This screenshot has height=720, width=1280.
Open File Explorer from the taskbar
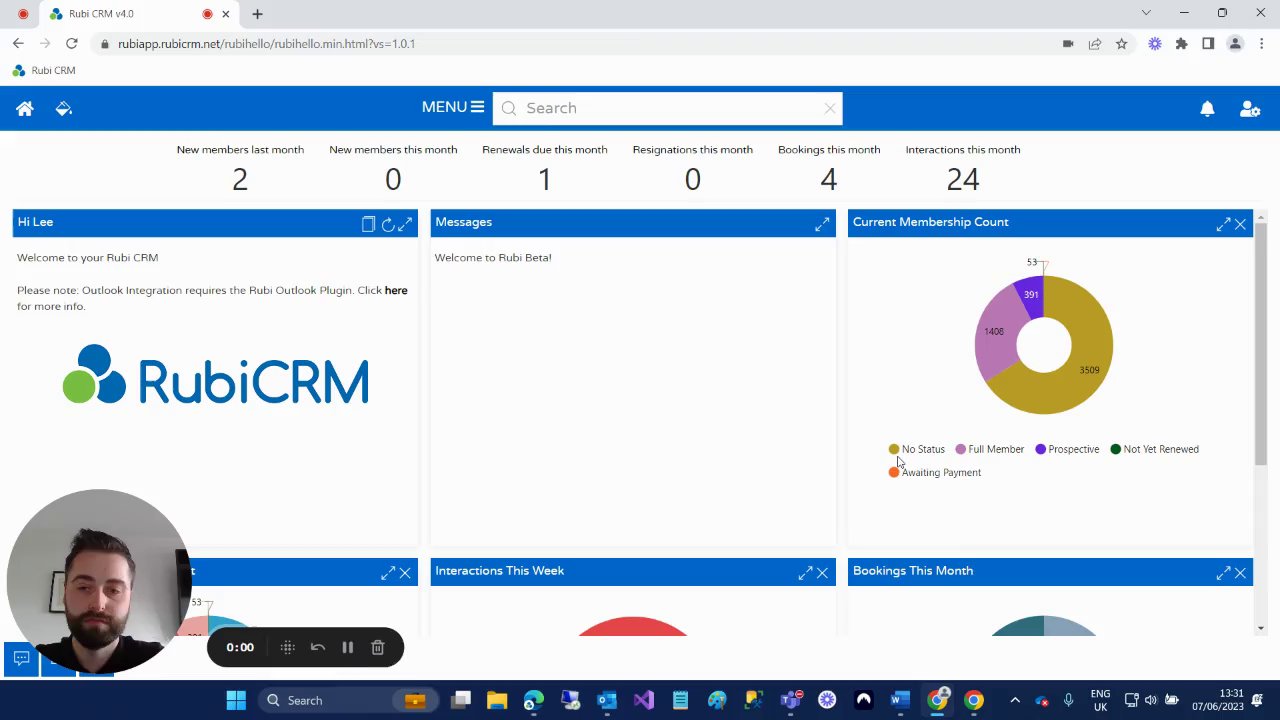(497, 700)
